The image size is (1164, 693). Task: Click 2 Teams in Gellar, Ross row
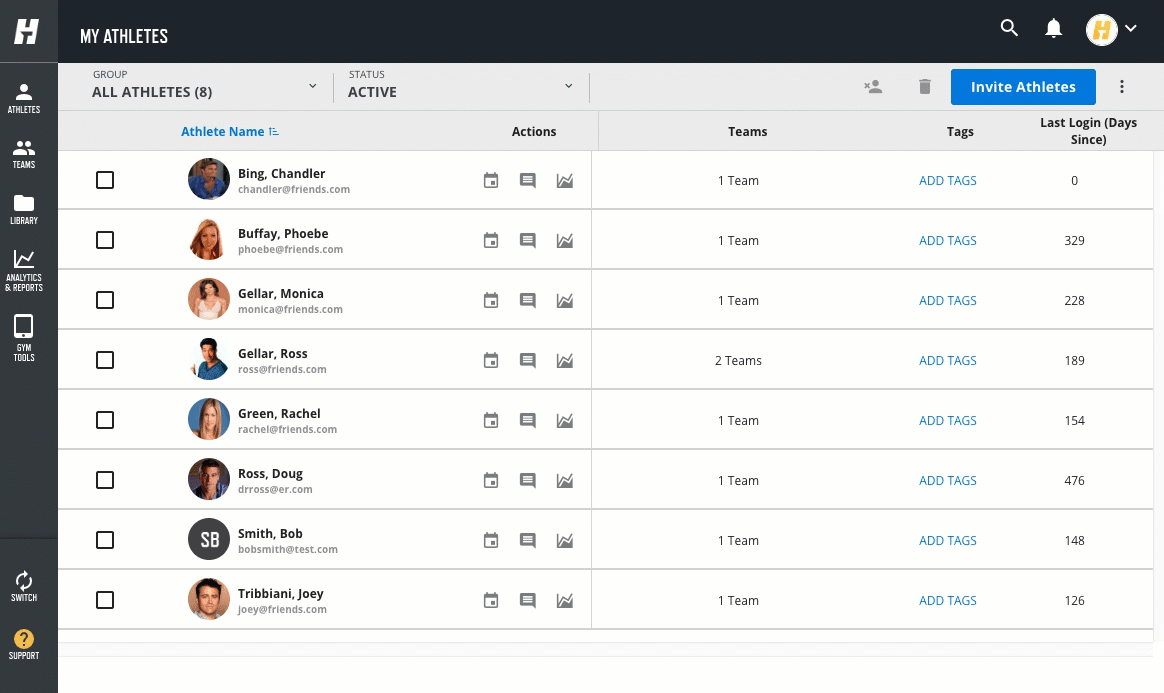click(738, 361)
